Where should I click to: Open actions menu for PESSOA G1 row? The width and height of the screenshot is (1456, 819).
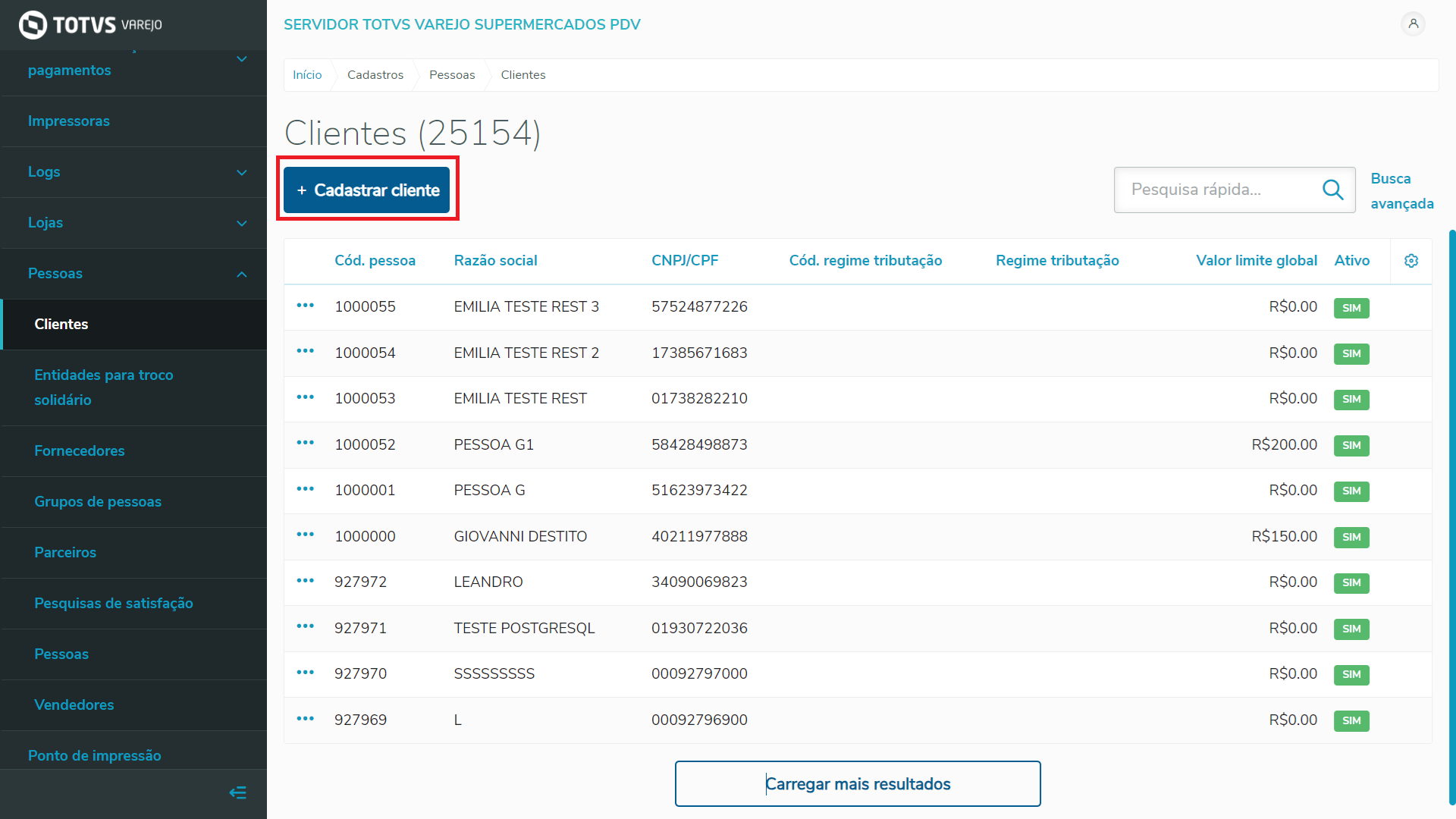coord(305,443)
